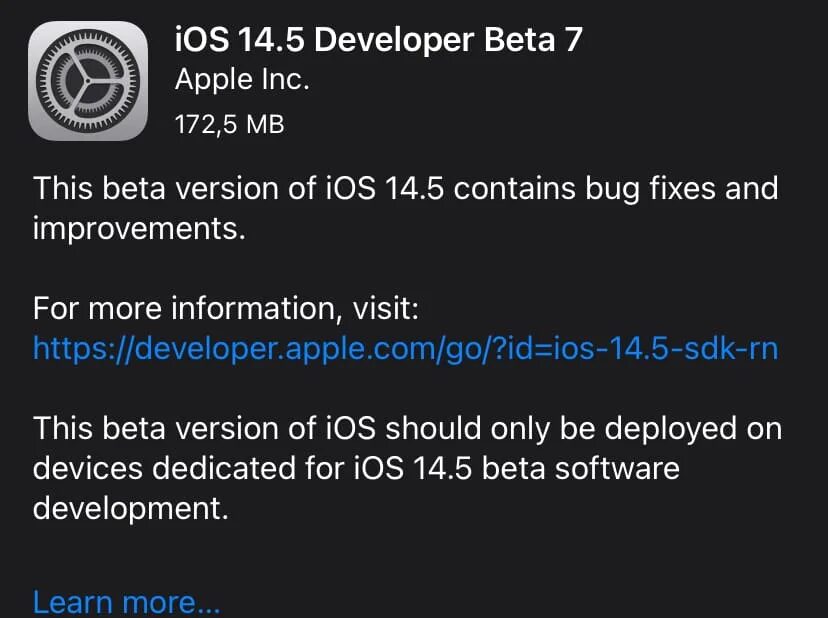
Task: Click the word "development." ending the warning
Action: [x=131, y=508]
